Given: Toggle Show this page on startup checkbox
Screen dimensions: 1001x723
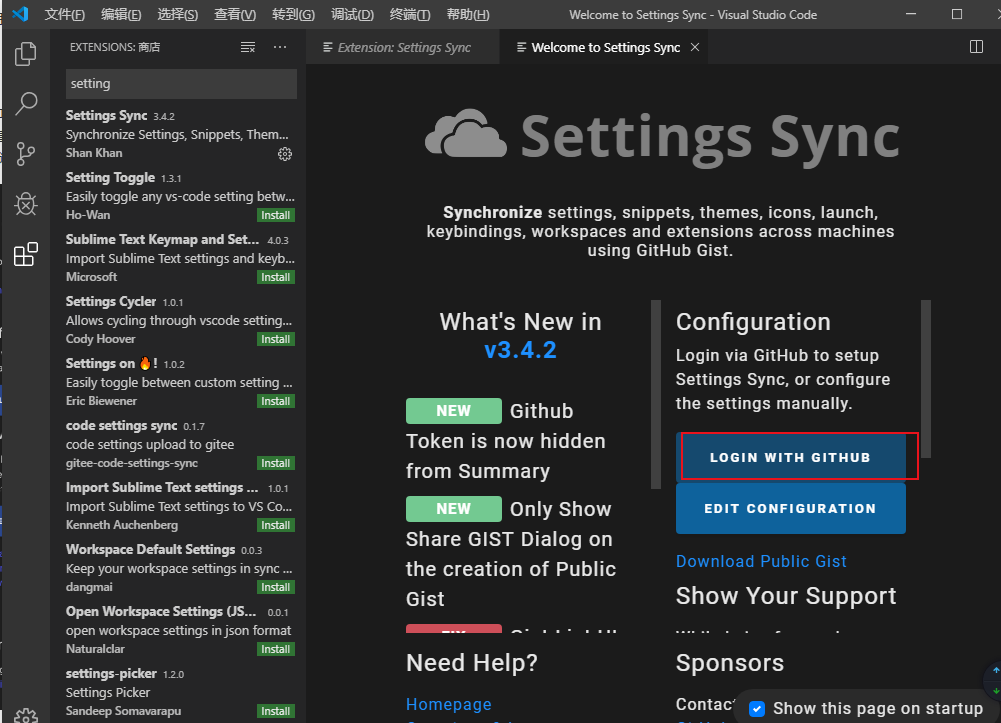Looking at the screenshot, I should (756, 708).
